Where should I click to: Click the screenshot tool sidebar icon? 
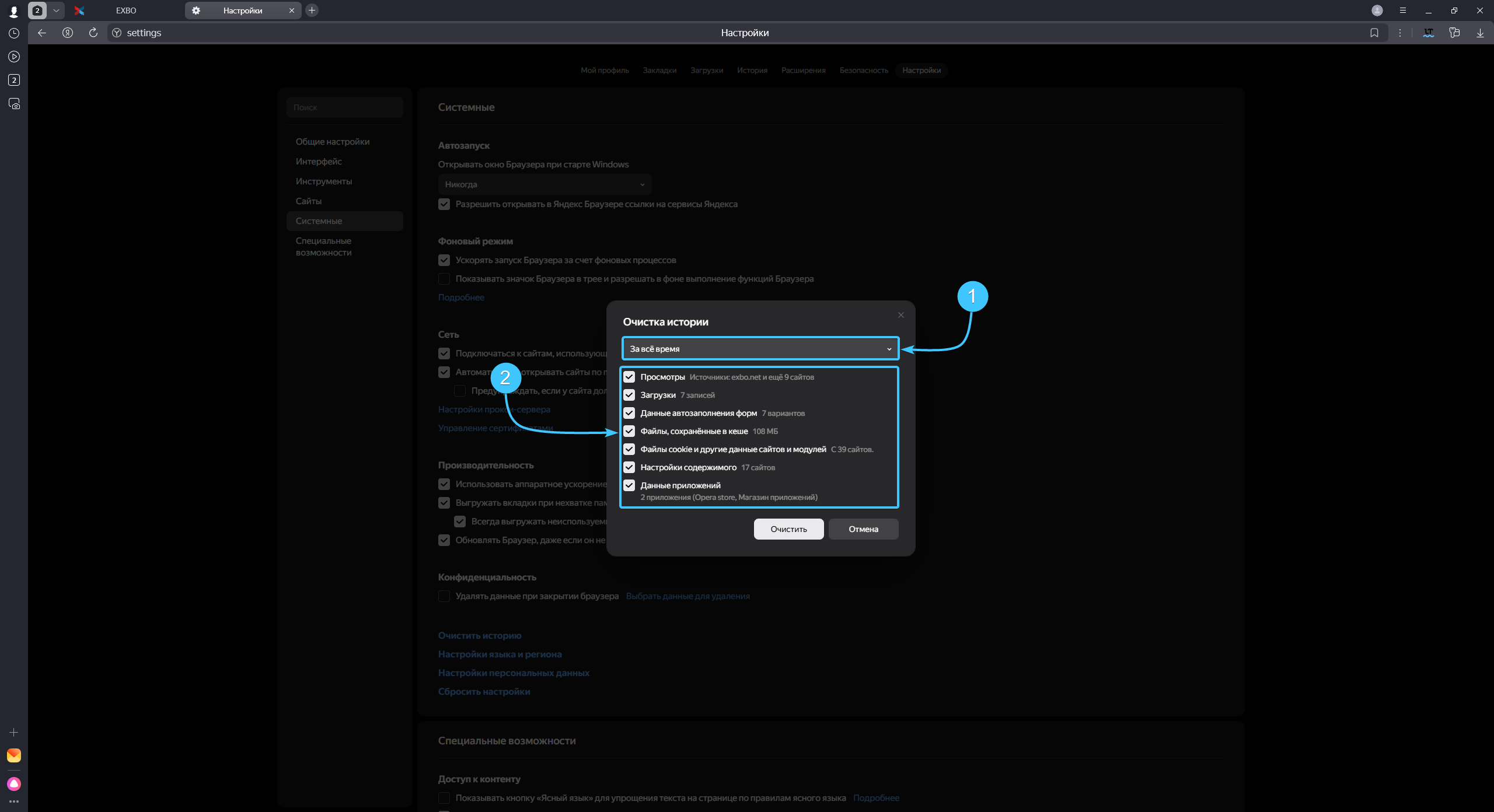[x=14, y=104]
